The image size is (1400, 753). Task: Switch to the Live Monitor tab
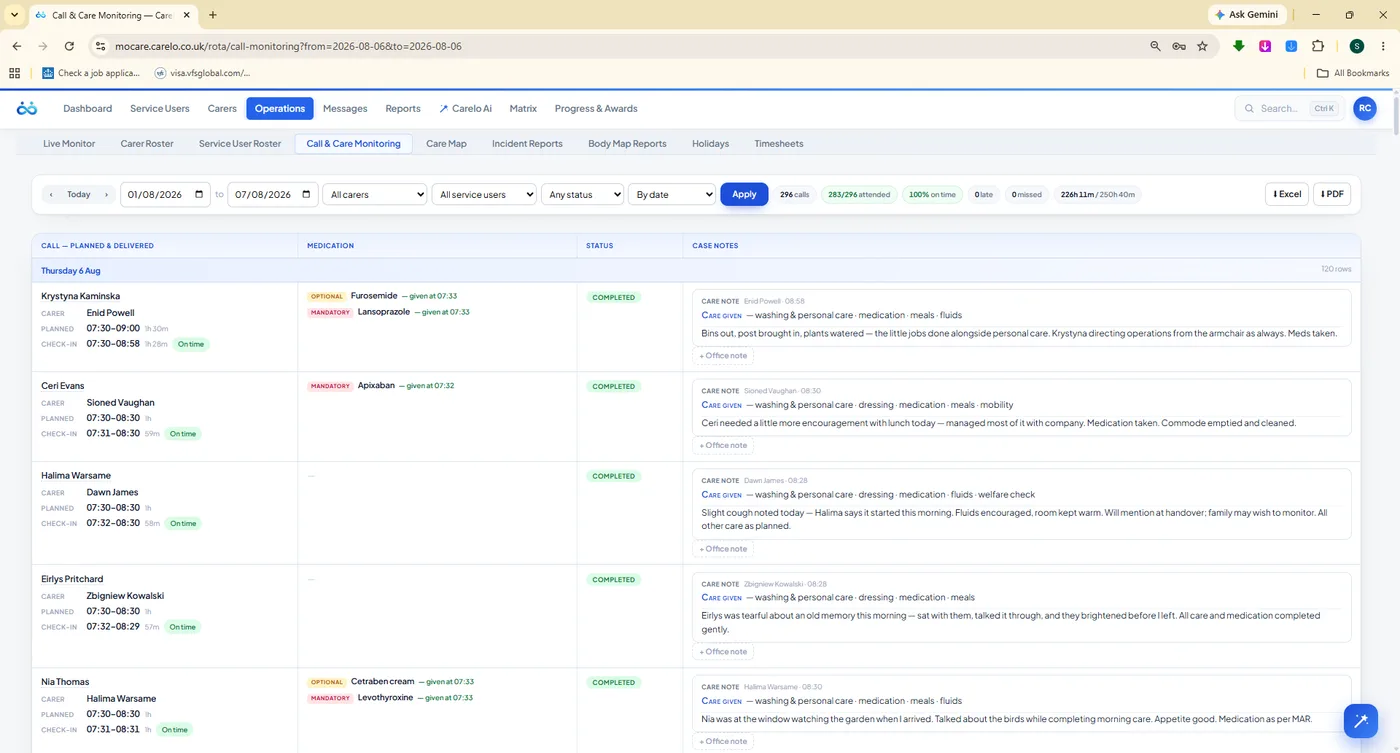point(69,143)
